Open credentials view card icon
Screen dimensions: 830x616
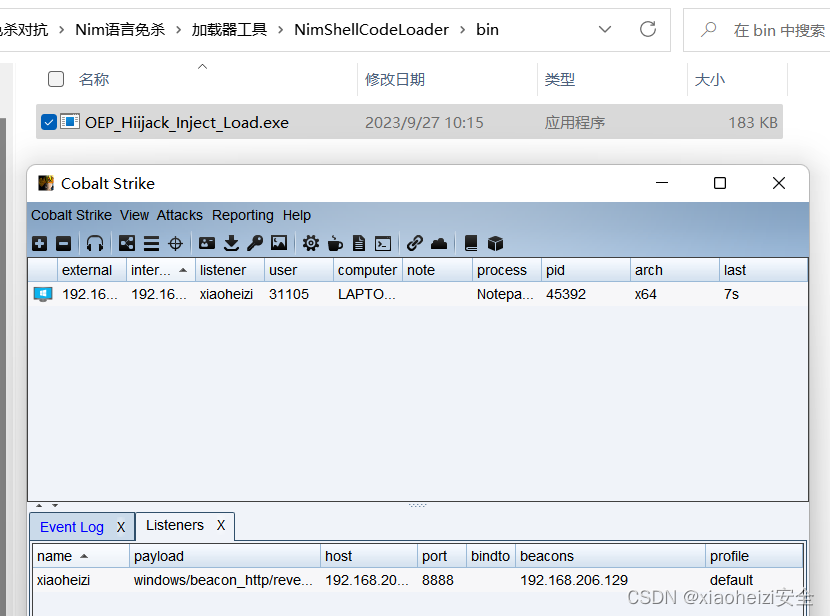(207, 243)
